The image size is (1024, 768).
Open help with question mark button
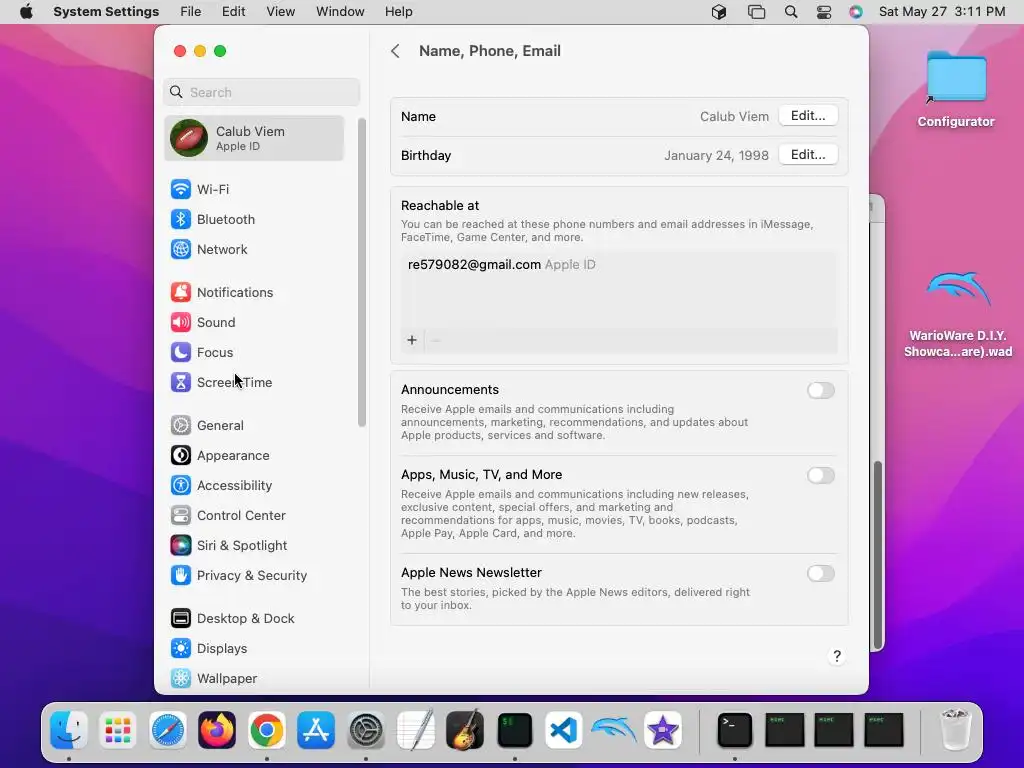click(837, 656)
